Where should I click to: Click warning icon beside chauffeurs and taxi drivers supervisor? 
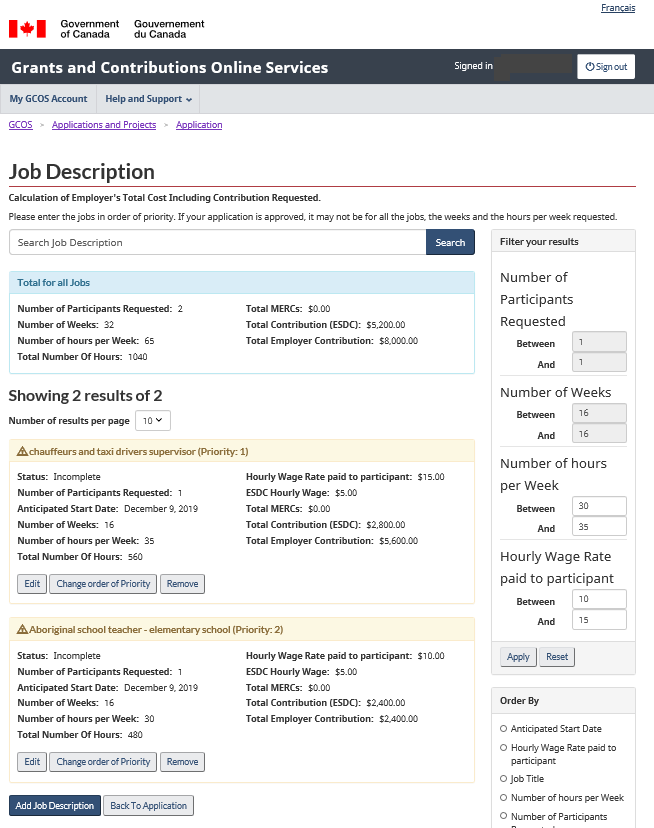22,451
